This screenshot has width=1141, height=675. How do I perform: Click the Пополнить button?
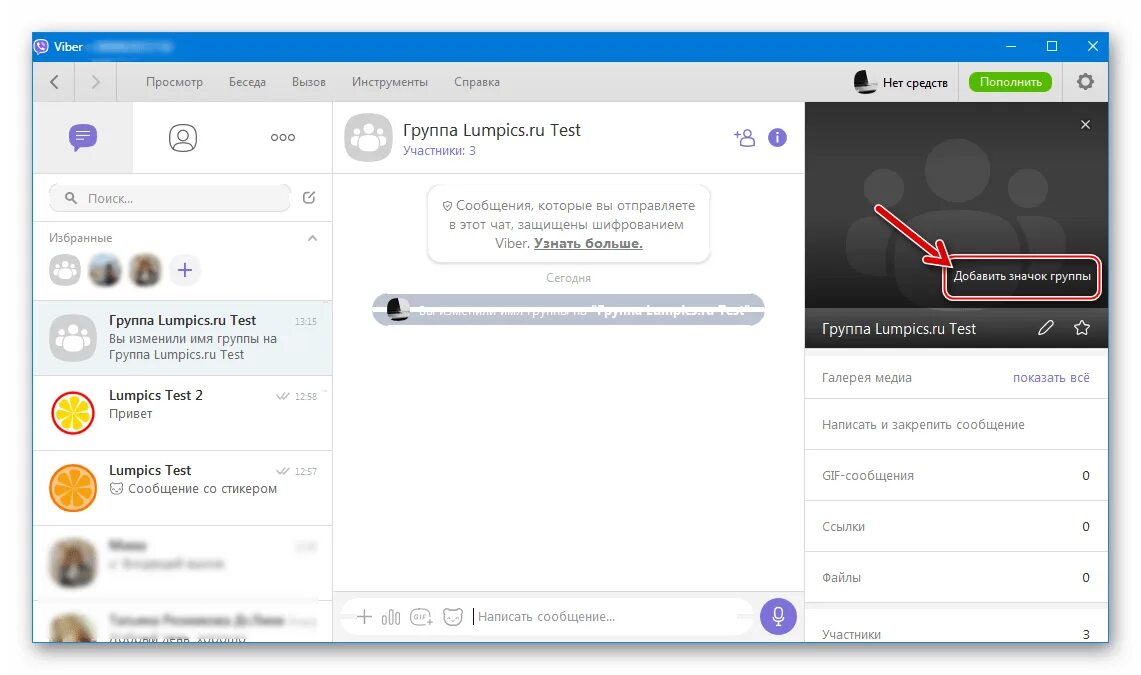coord(1010,81)
